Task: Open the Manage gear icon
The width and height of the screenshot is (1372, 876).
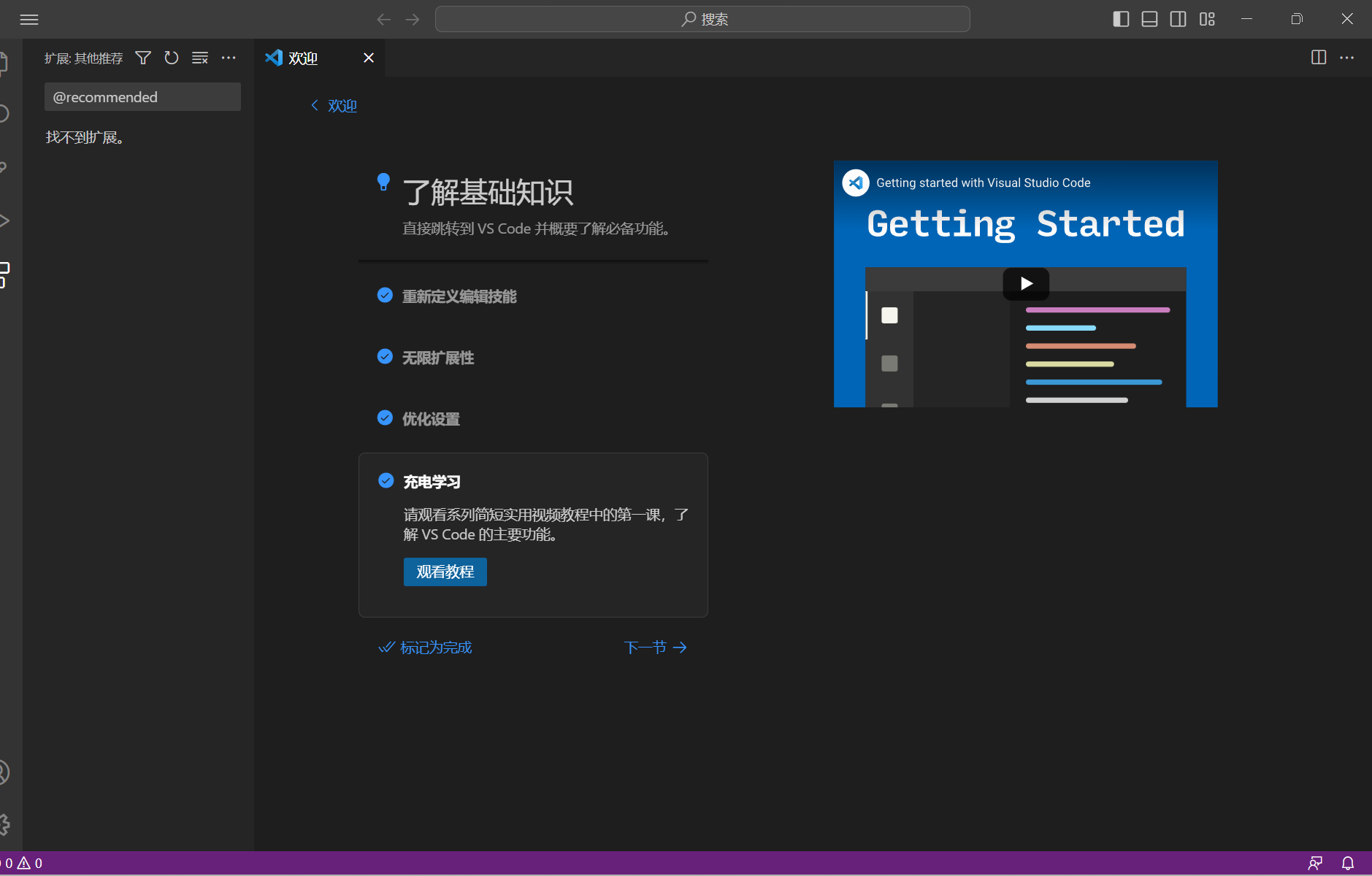Action: 4,825
